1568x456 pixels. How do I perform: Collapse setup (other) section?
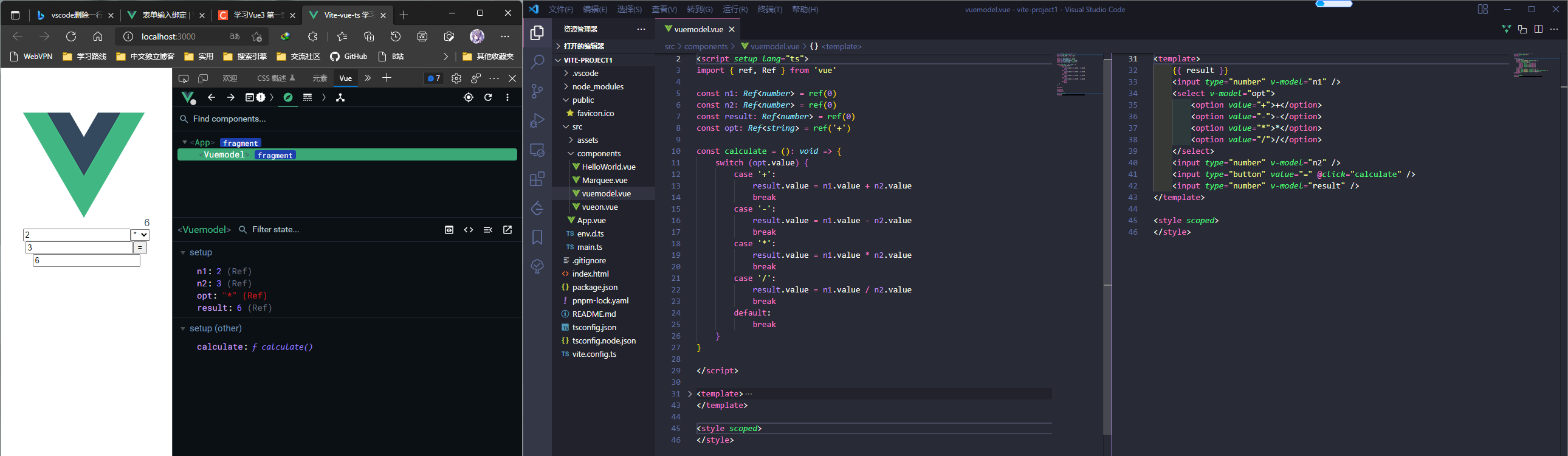[182, 329]
